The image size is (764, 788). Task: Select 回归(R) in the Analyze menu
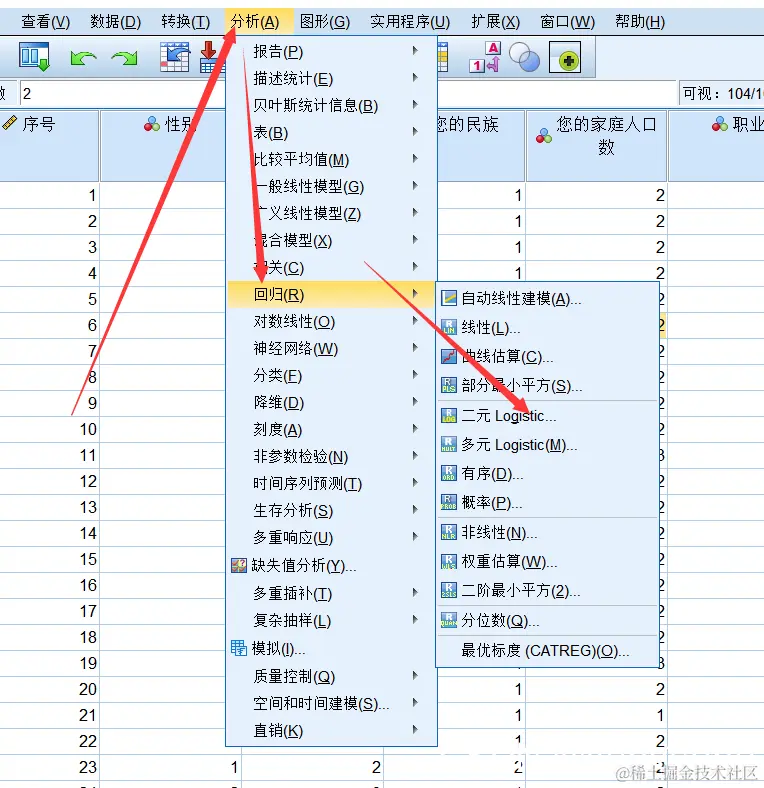point(331,294)
